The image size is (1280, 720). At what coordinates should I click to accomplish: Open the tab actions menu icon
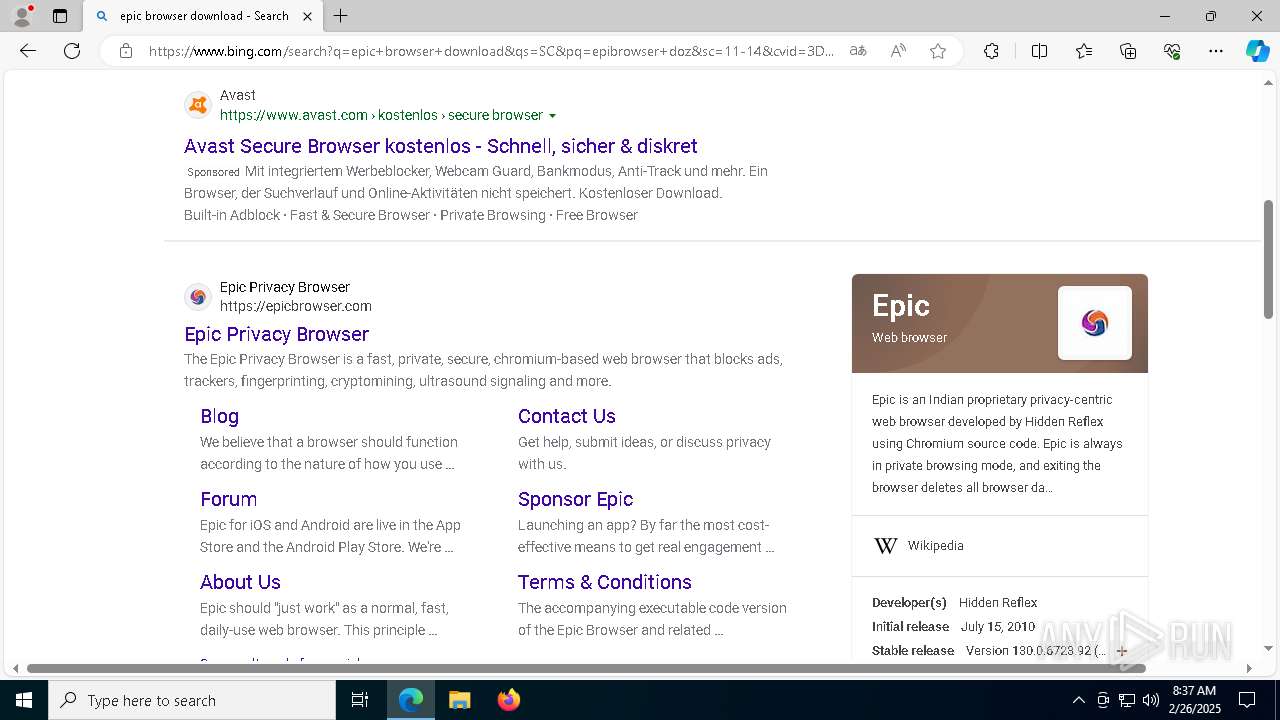click(x=60, y=16)
